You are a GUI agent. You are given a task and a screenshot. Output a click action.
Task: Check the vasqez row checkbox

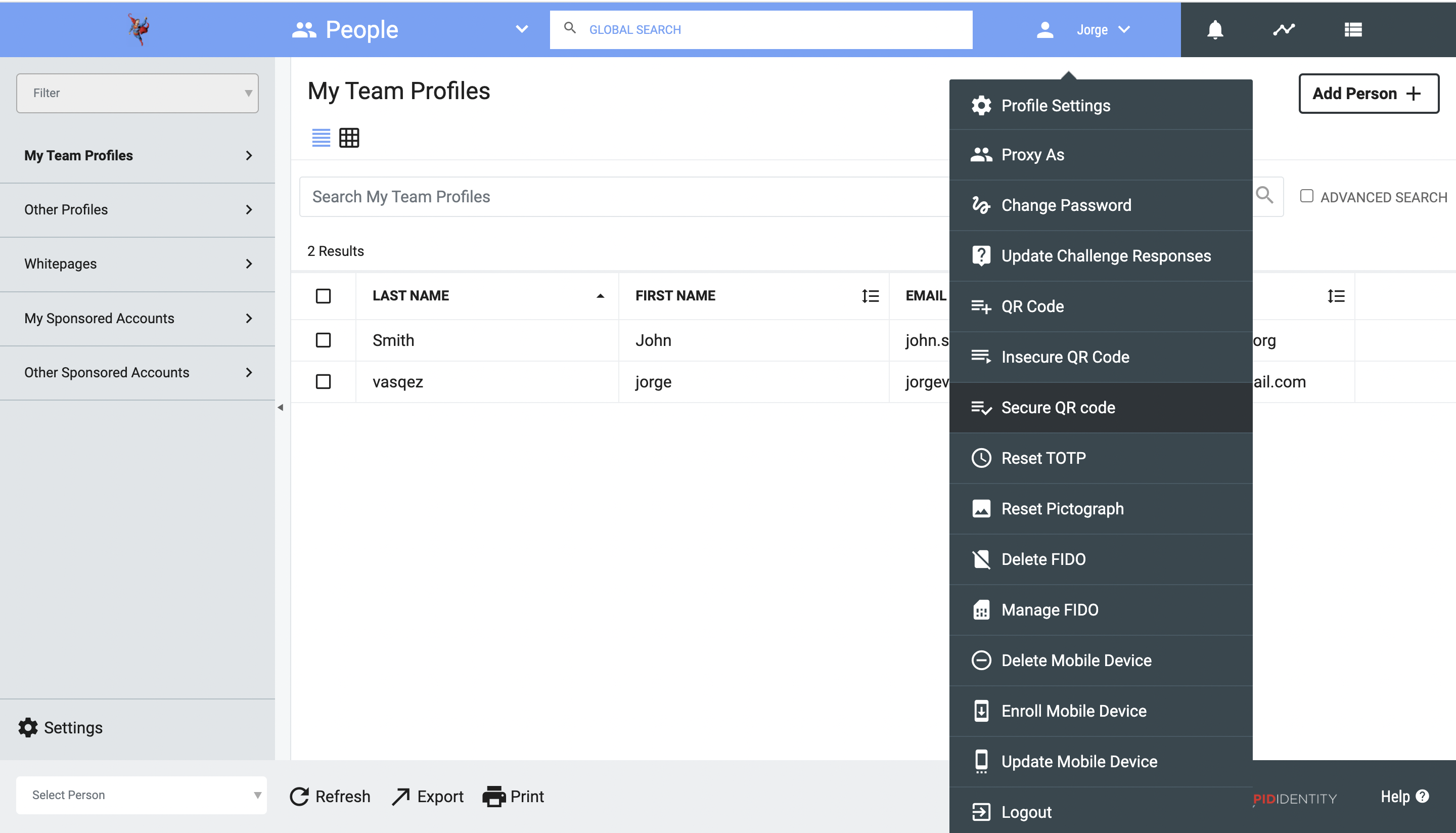pyautogui.click(x=323, y=381)
